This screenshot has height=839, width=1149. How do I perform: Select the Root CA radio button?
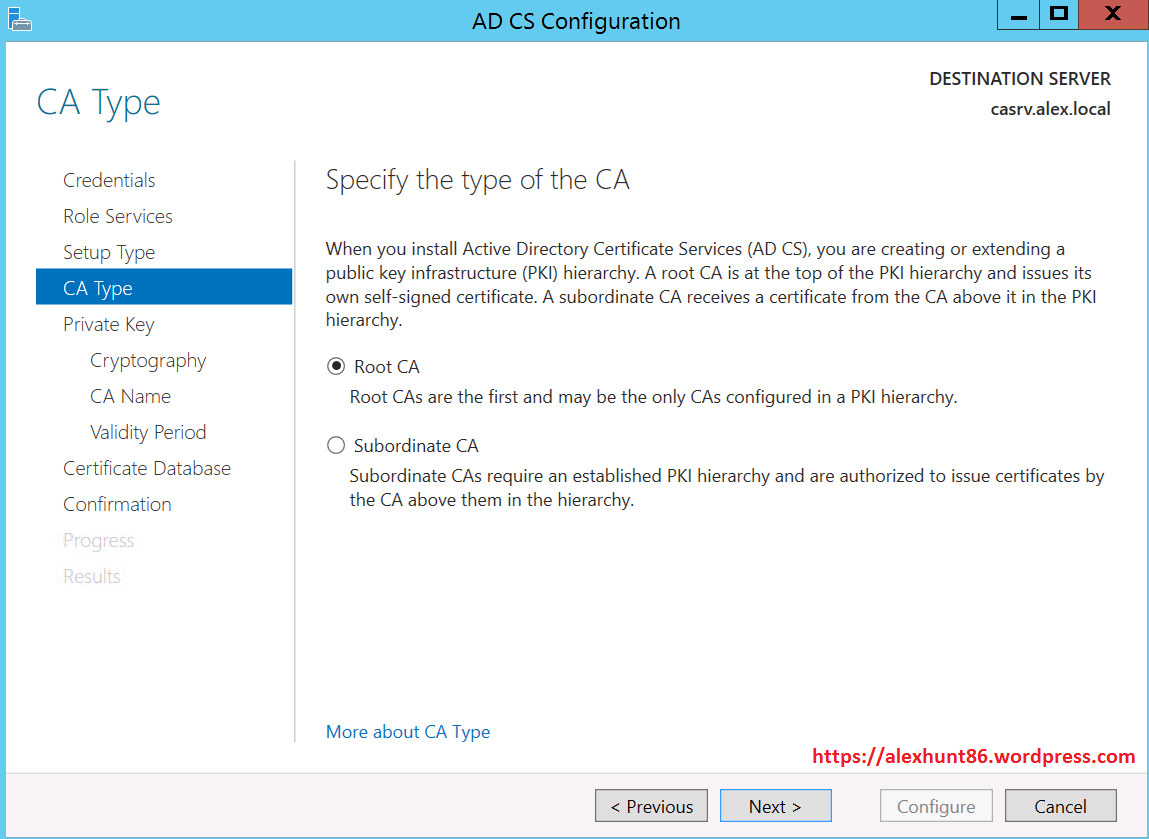[336, 367]
